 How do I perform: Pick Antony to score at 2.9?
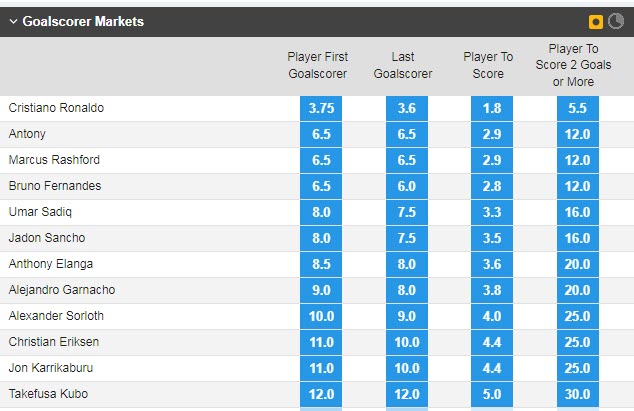pos(493,134)
